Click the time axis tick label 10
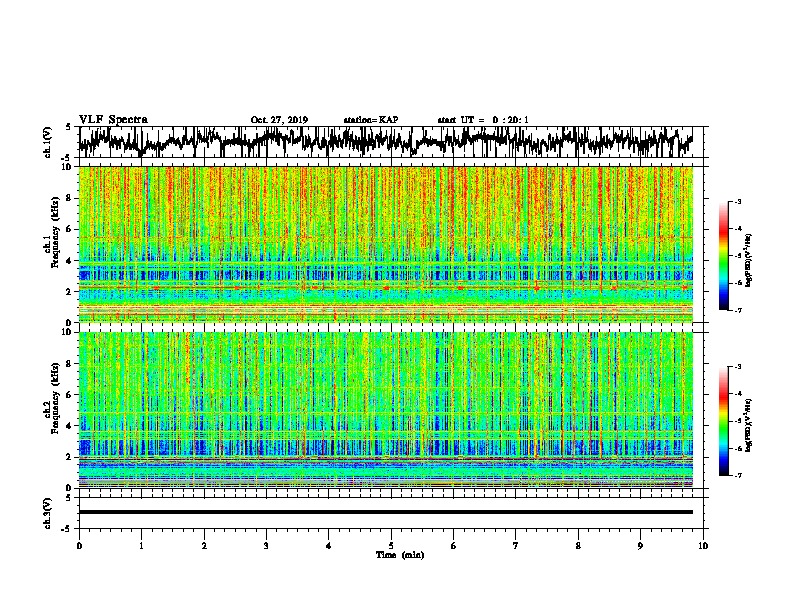This screenshot has width=792, height=612. click(703, 546)
